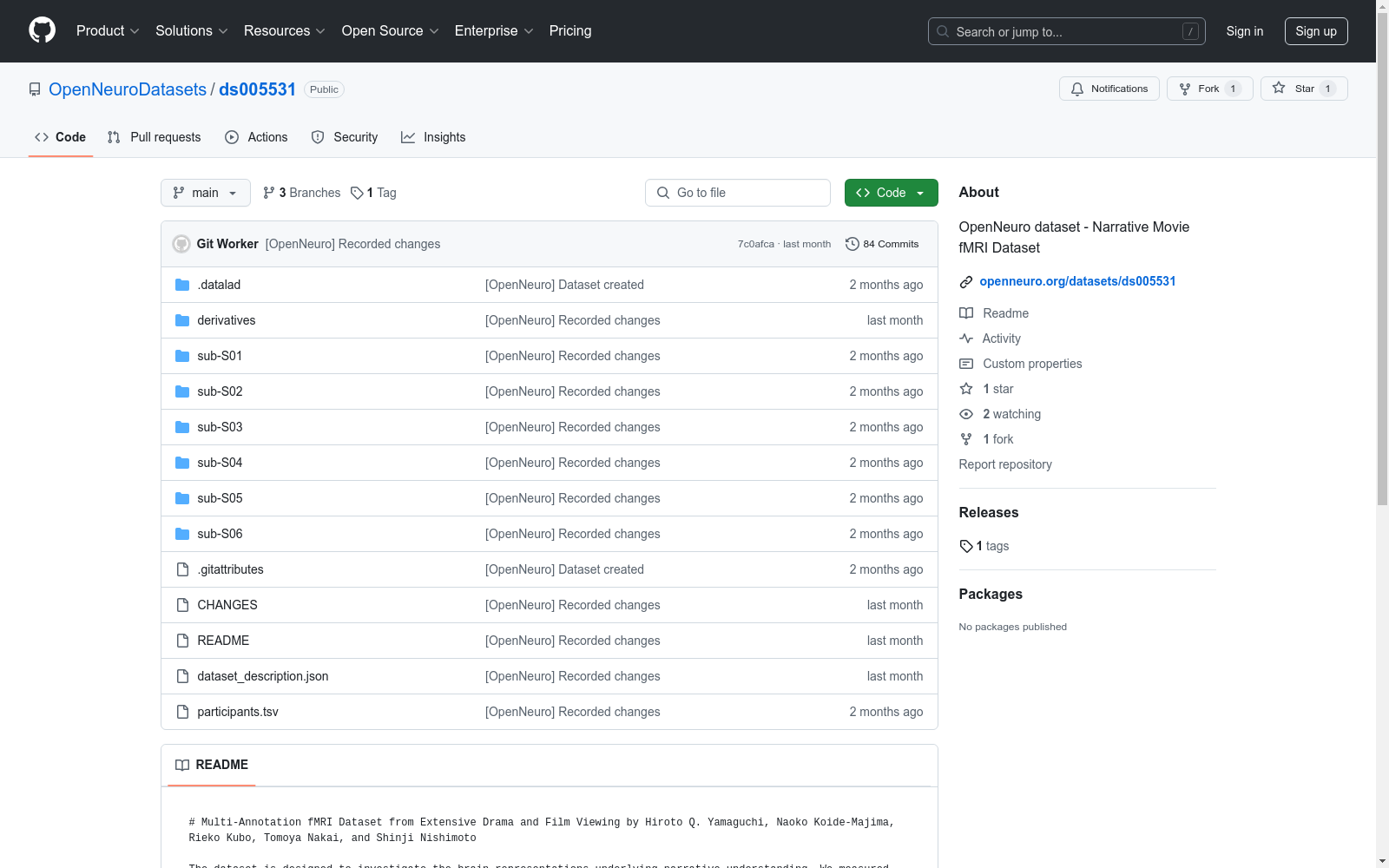Click the Notifications button

[x=1109, y=89]
